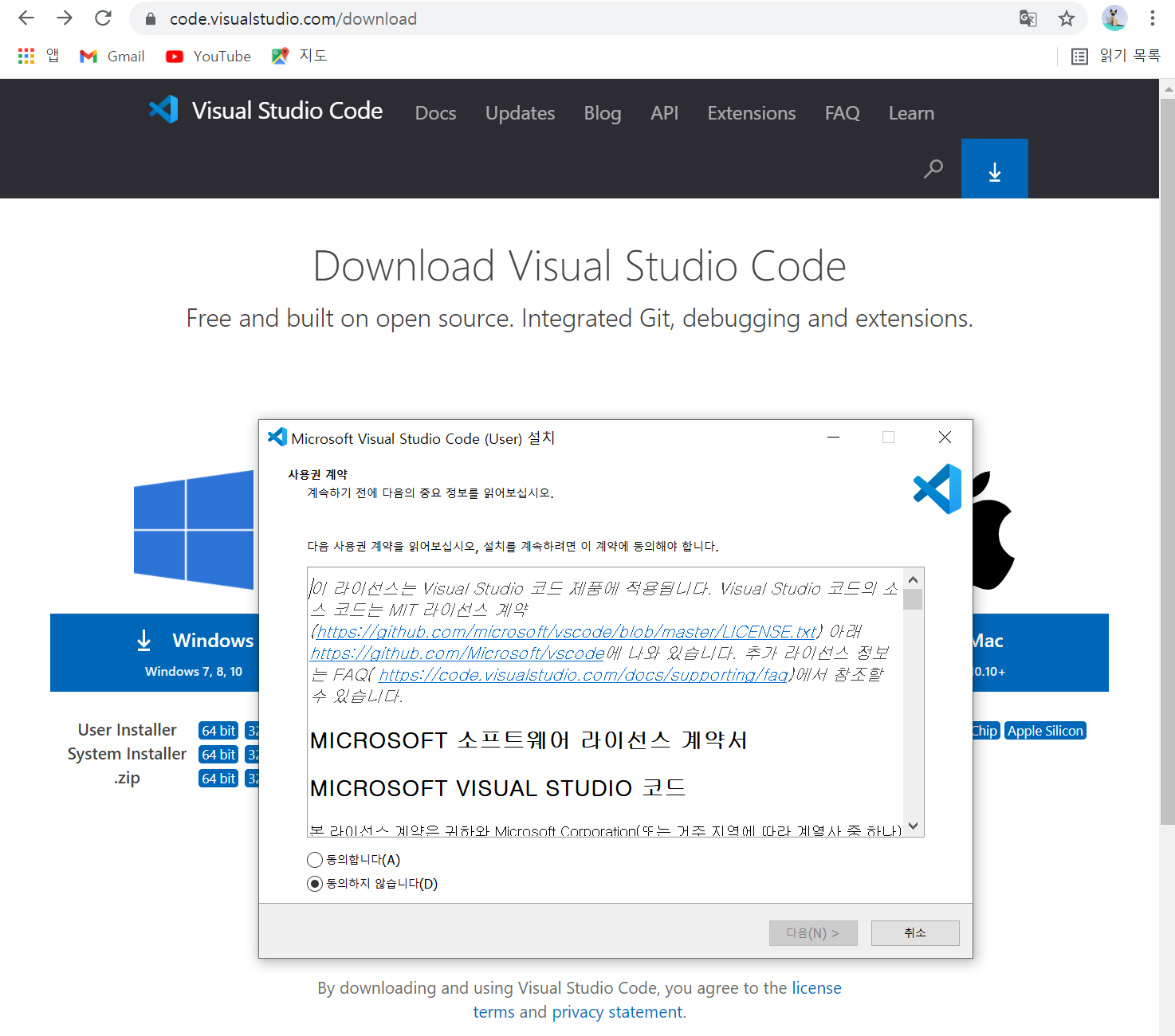The image size is (1175, 1036).
Task: Open the Extensions menu item
Action: pyautogui.click(x=752, y=113)
